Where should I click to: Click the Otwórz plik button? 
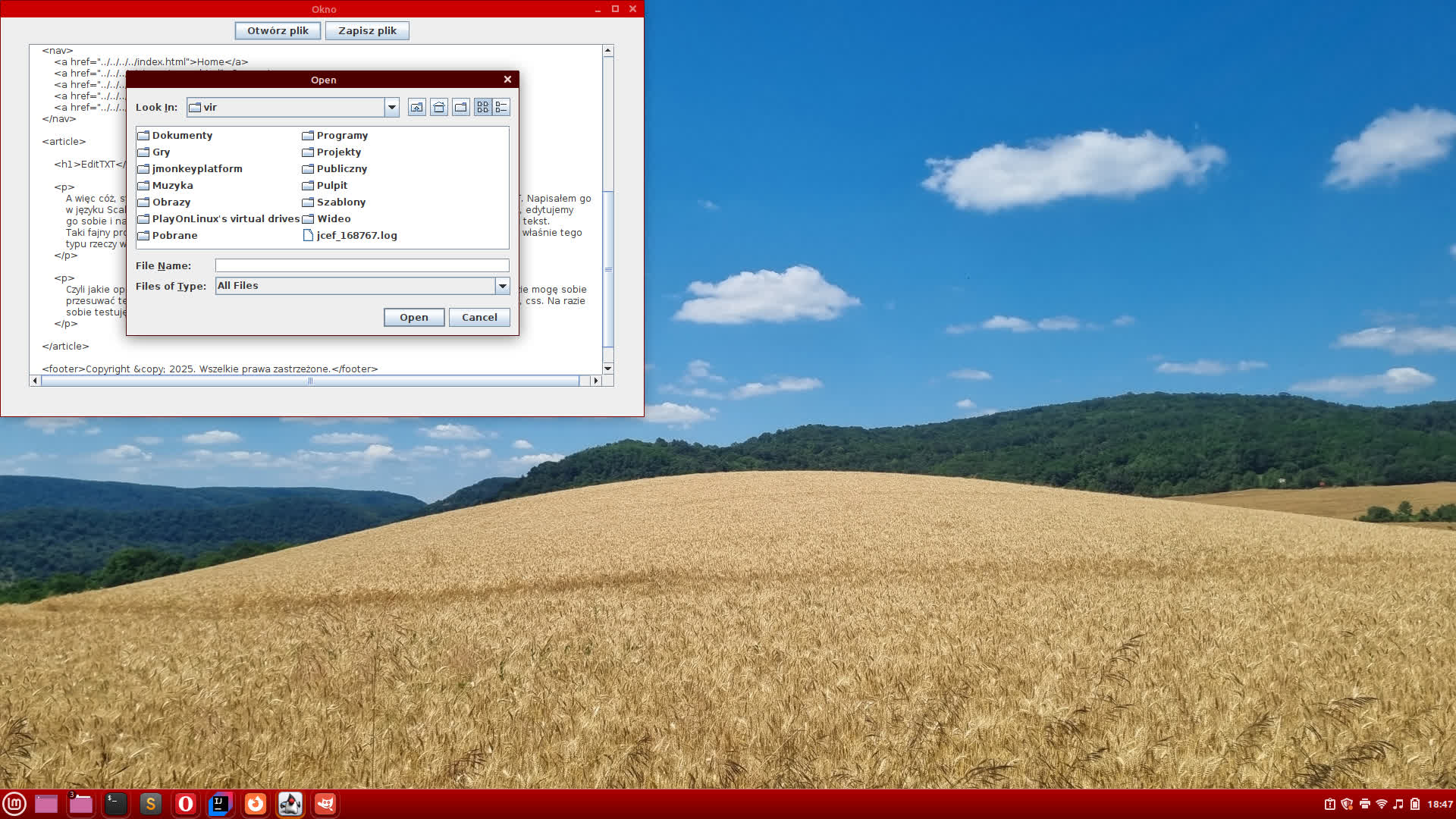[x=278, y=31]
